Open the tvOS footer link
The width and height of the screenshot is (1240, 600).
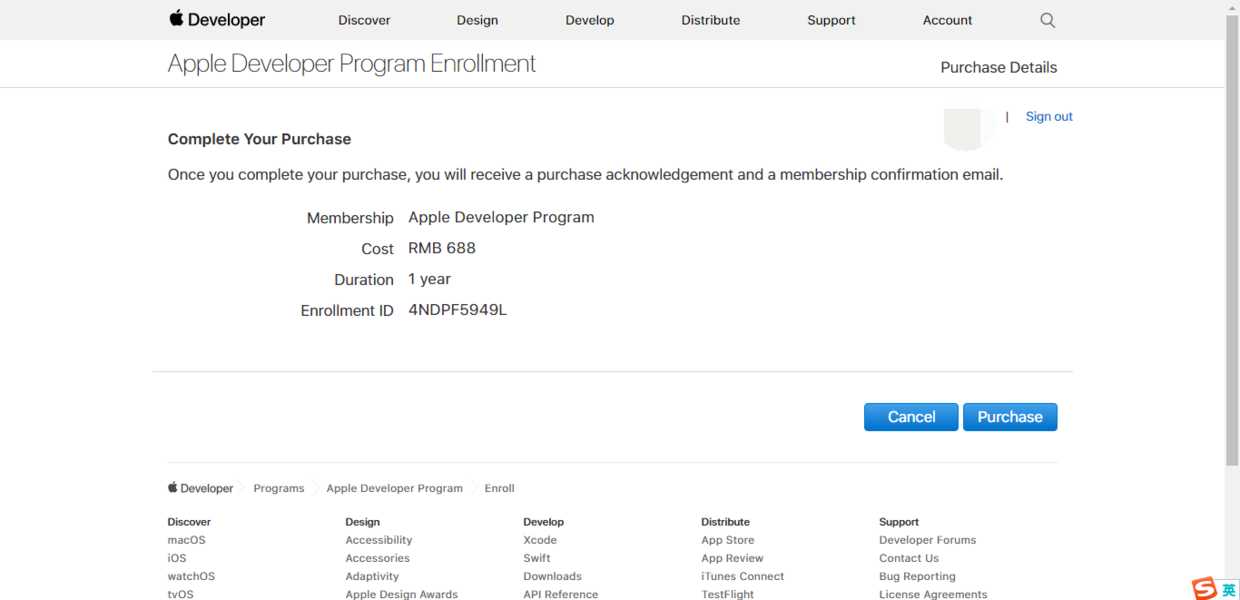181,594
